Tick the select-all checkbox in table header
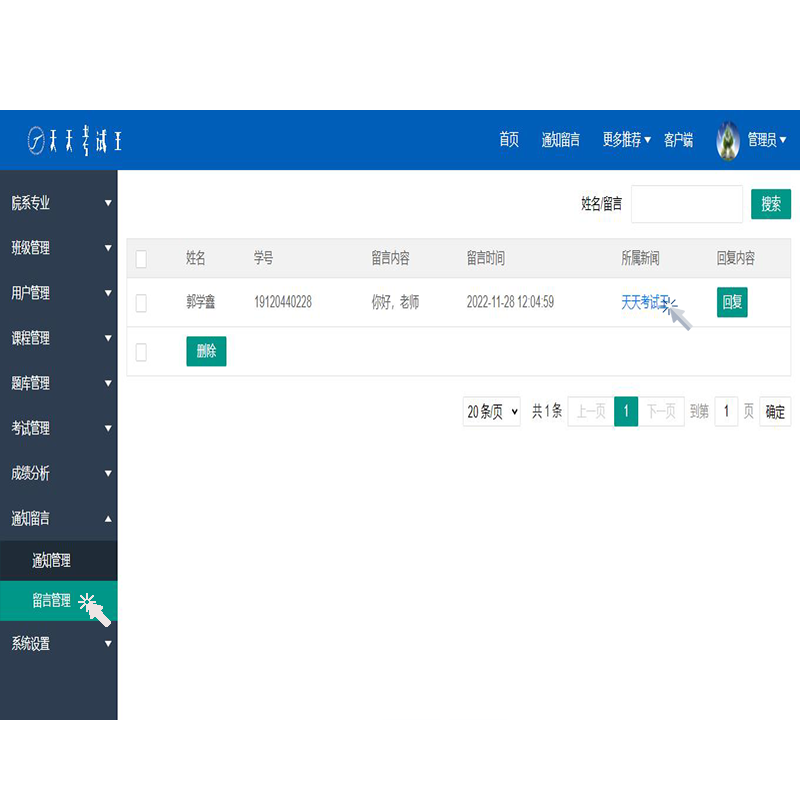 coord(141,259)
